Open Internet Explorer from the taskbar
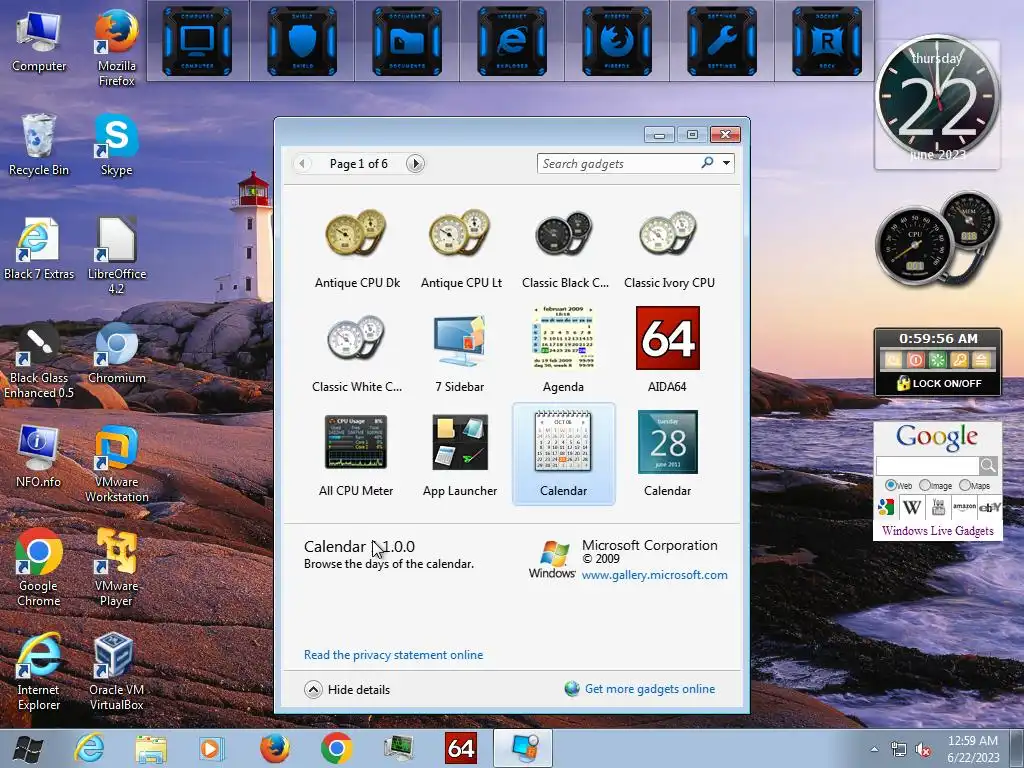The image size is (1024, 768). click(x=88, y=748)
